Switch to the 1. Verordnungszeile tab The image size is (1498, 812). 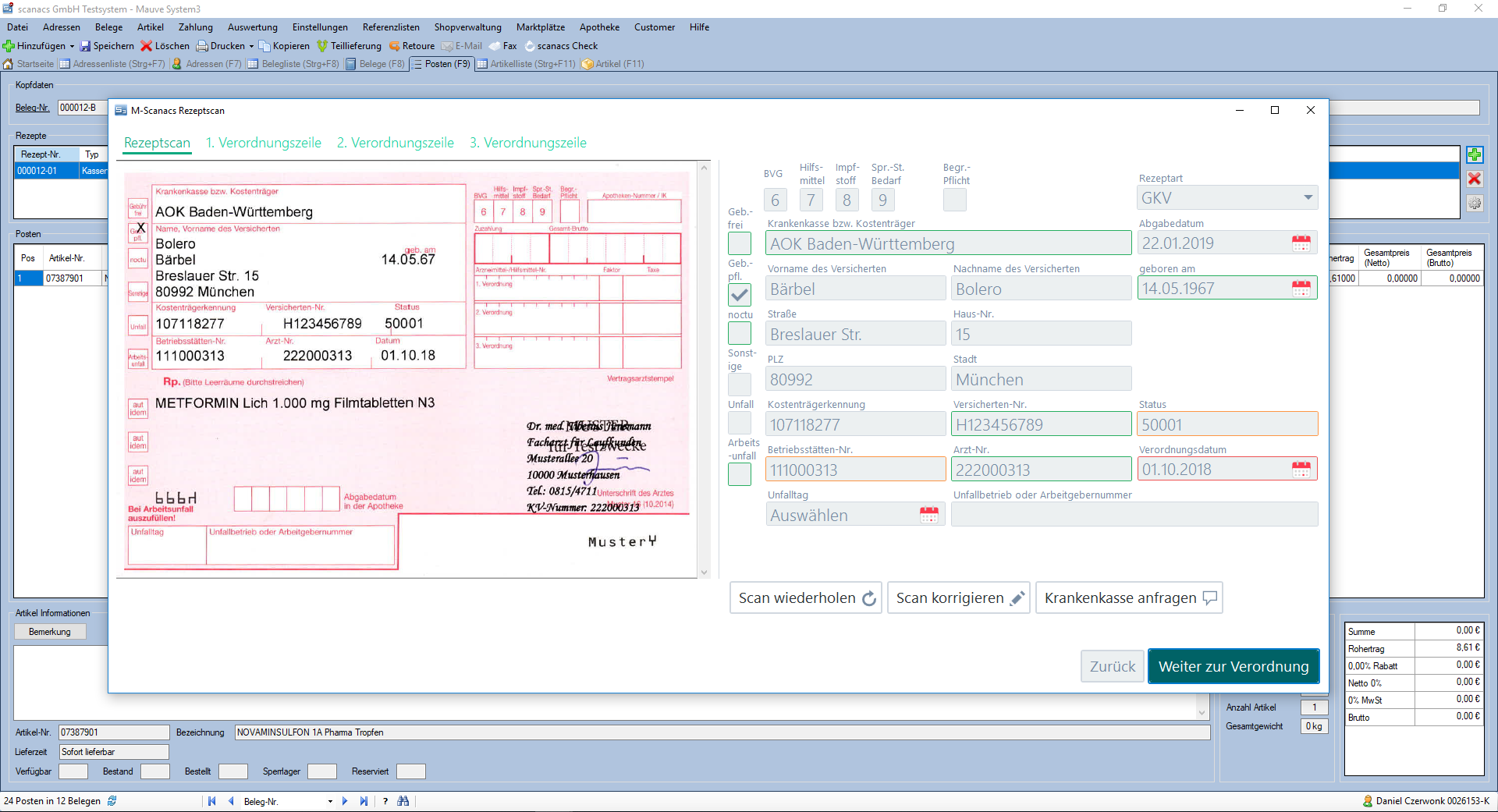point(264,143)
